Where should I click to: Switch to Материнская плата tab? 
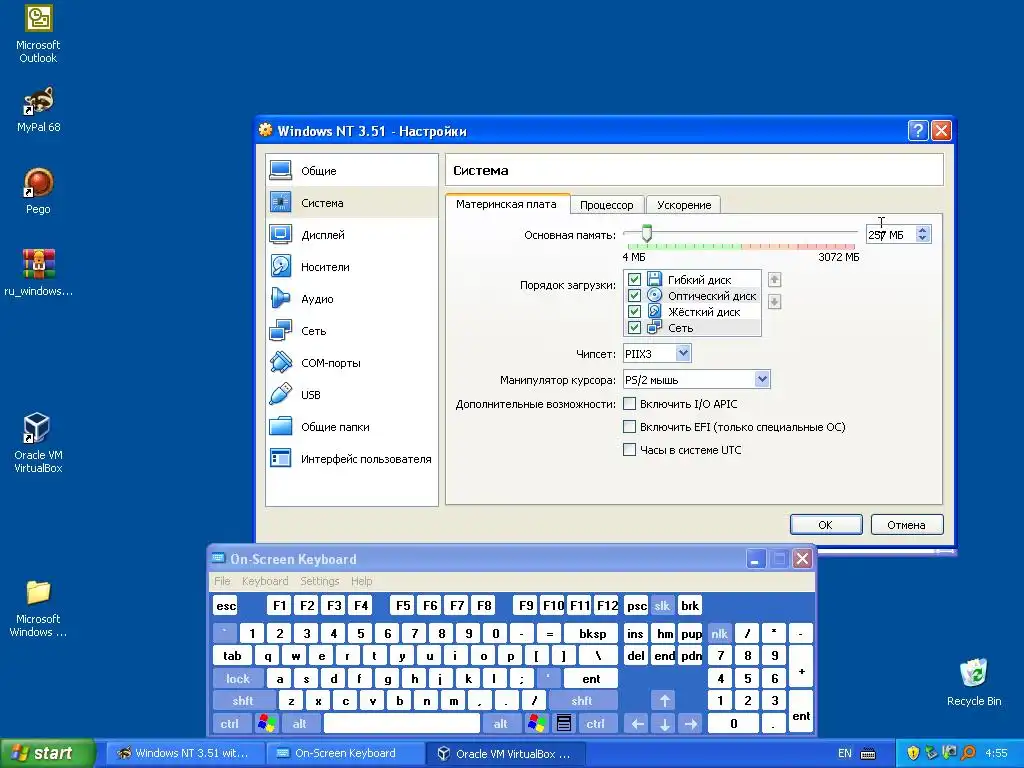507,204
